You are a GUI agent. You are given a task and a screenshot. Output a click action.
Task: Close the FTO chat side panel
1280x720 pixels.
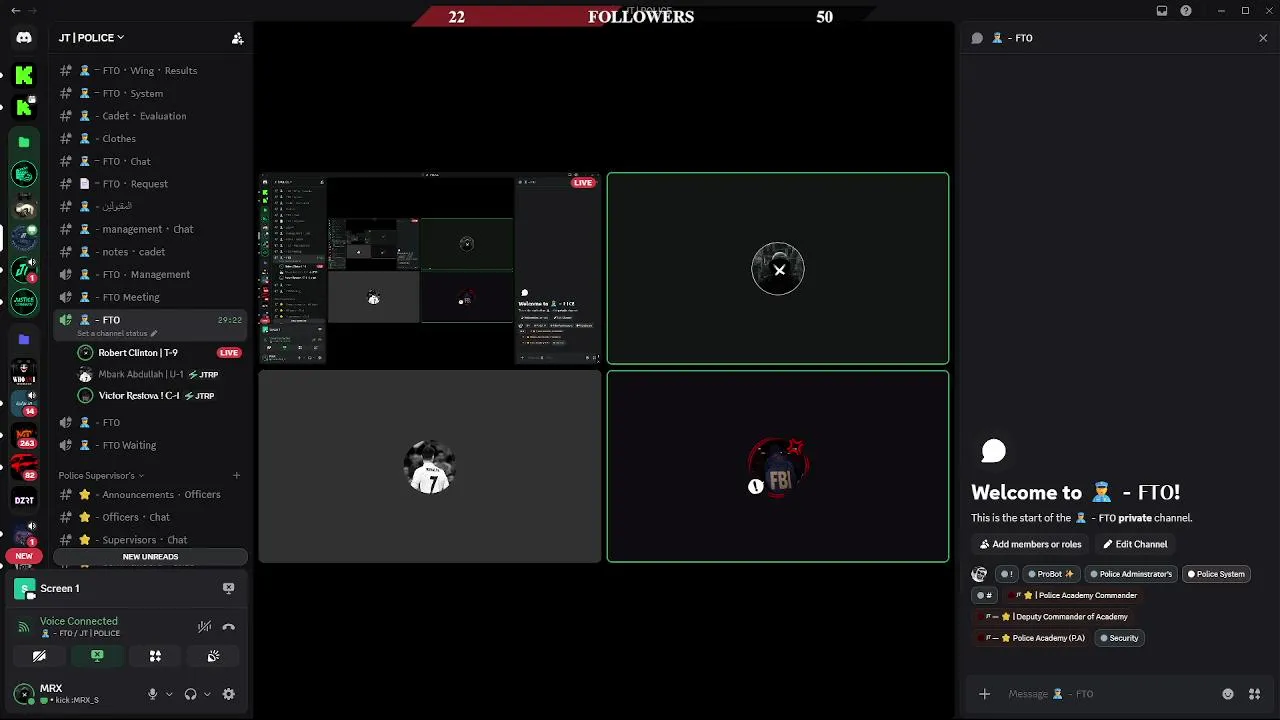(1263, 38)
